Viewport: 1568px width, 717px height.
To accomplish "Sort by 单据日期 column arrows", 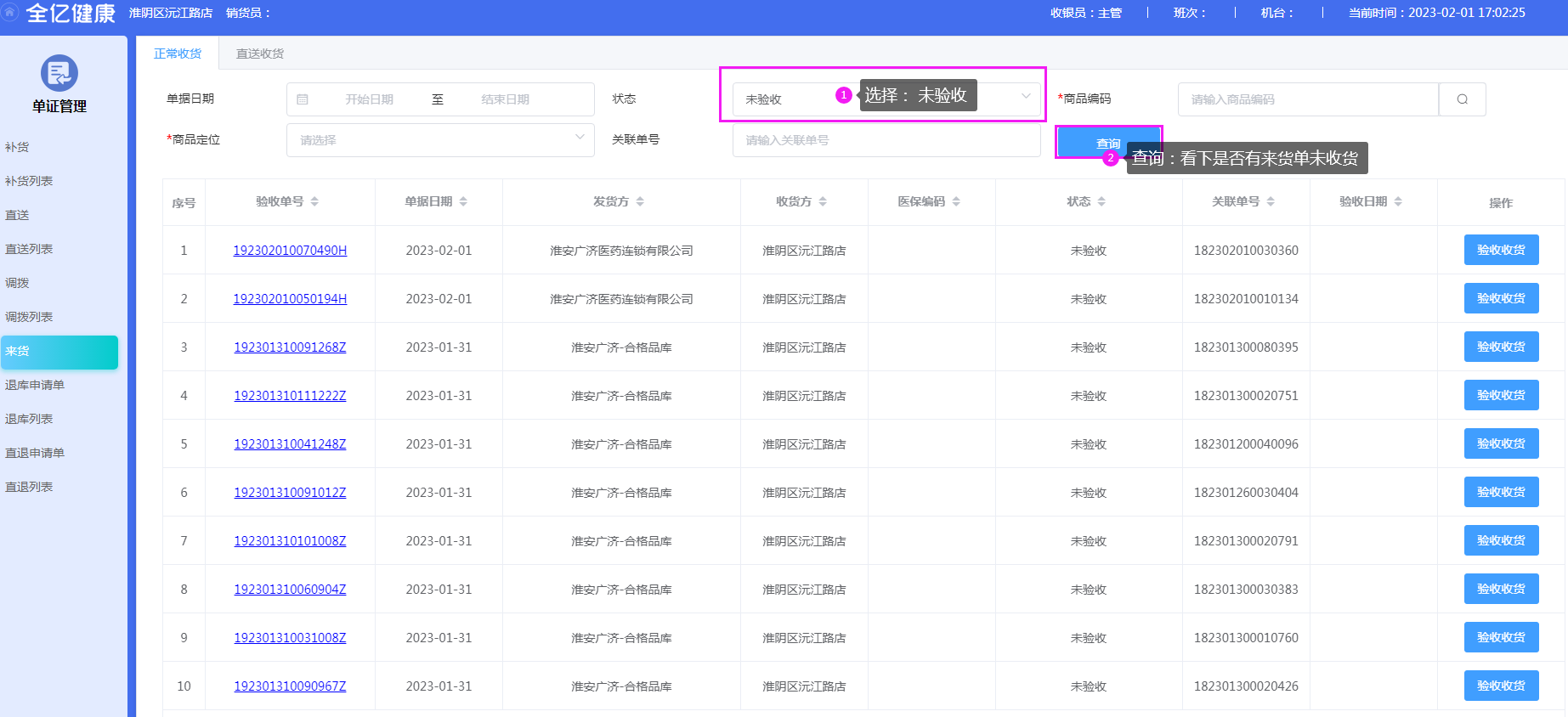I will (463, 201).
